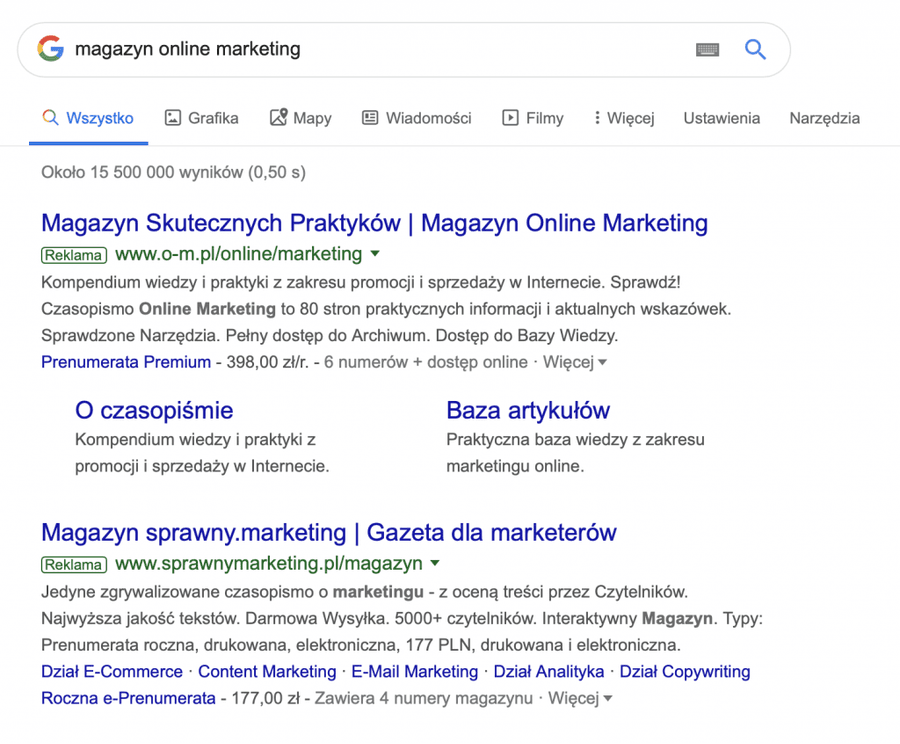The image size is (900, 744).
Task: Click the Więcej three-dot icon
Action: tap(597, 117)
